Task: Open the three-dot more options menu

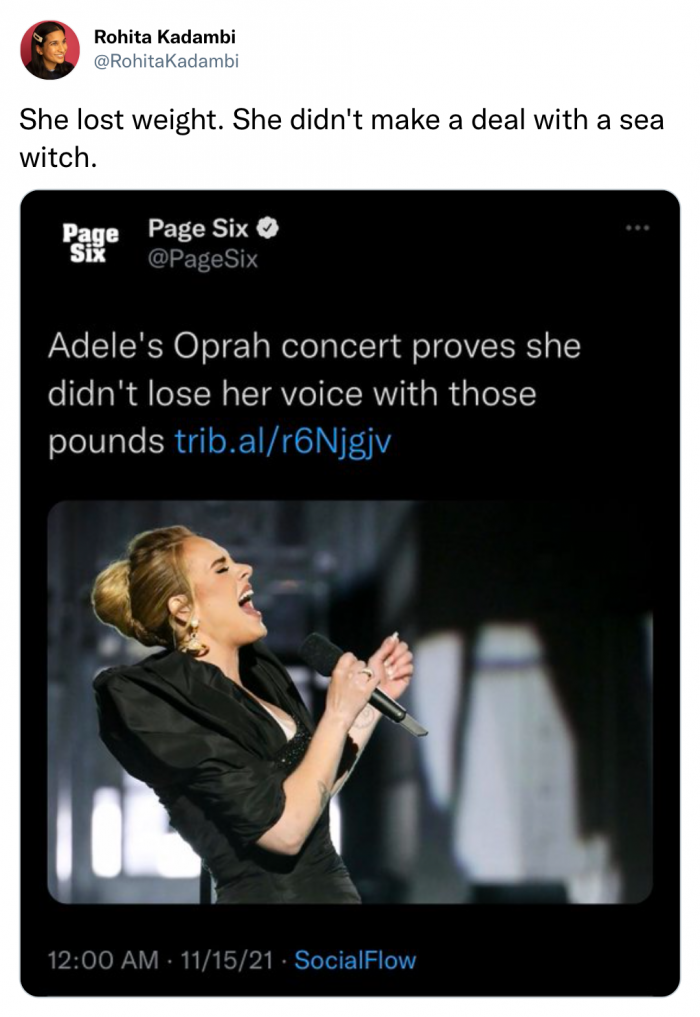Action: [637, 228]
